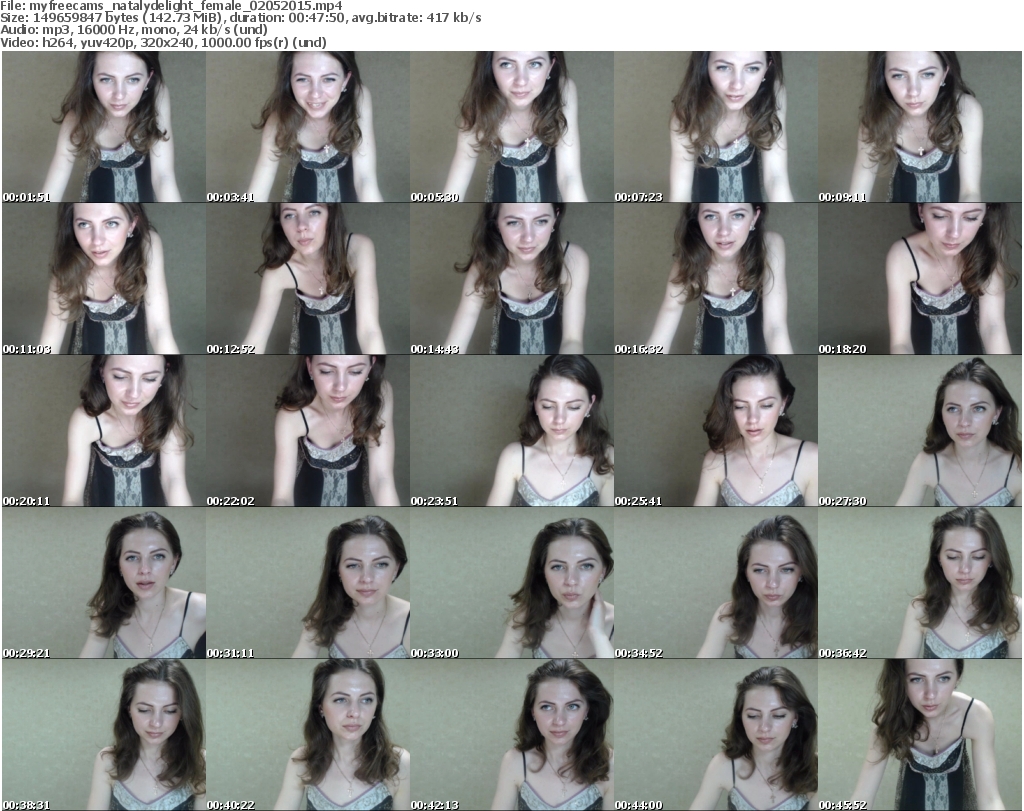This screenshot has height=811, width=1024.
Task: Click the 'Size: 149659847 bytes' header line
Action: (x=241, y=18)
